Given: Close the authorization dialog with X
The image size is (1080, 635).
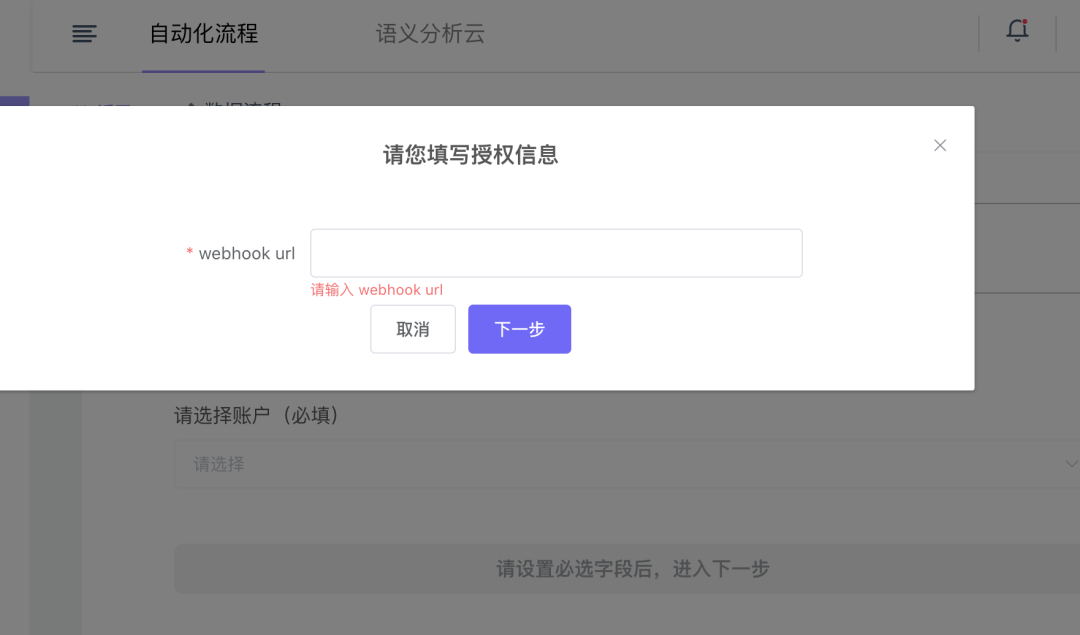Looking at the screenshot, I should point(939,145).
